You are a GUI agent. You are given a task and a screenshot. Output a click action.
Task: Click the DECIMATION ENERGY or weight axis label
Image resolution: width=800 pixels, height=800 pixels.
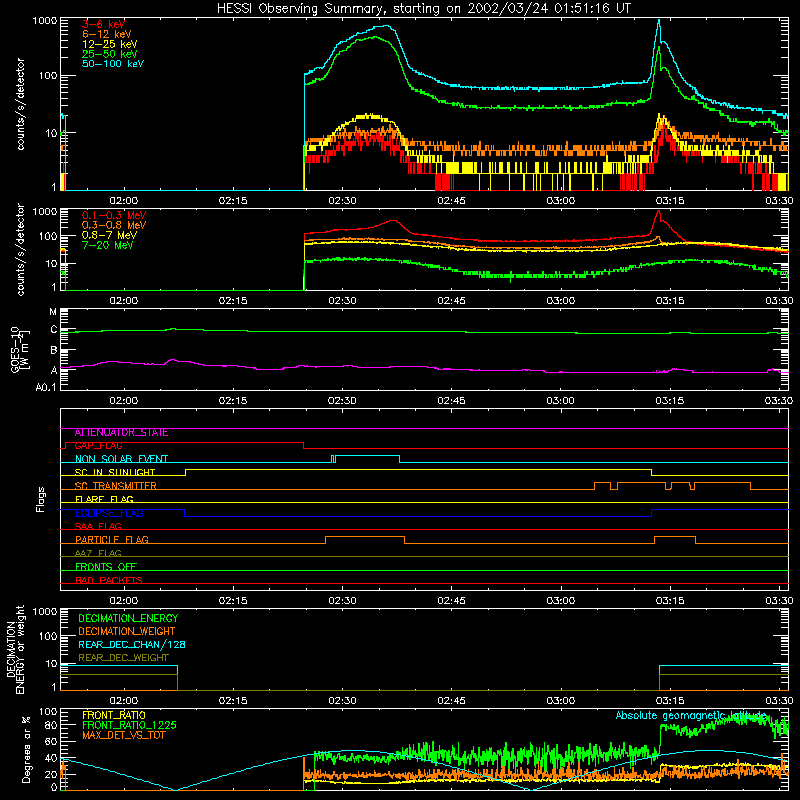point(15,649)
